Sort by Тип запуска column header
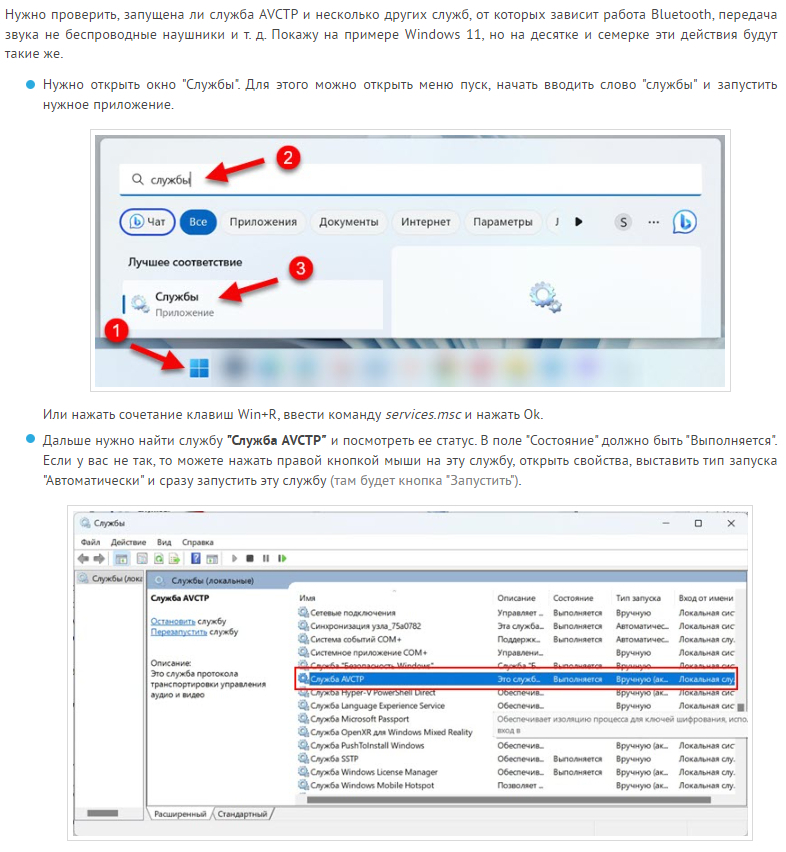 (636, 598)
